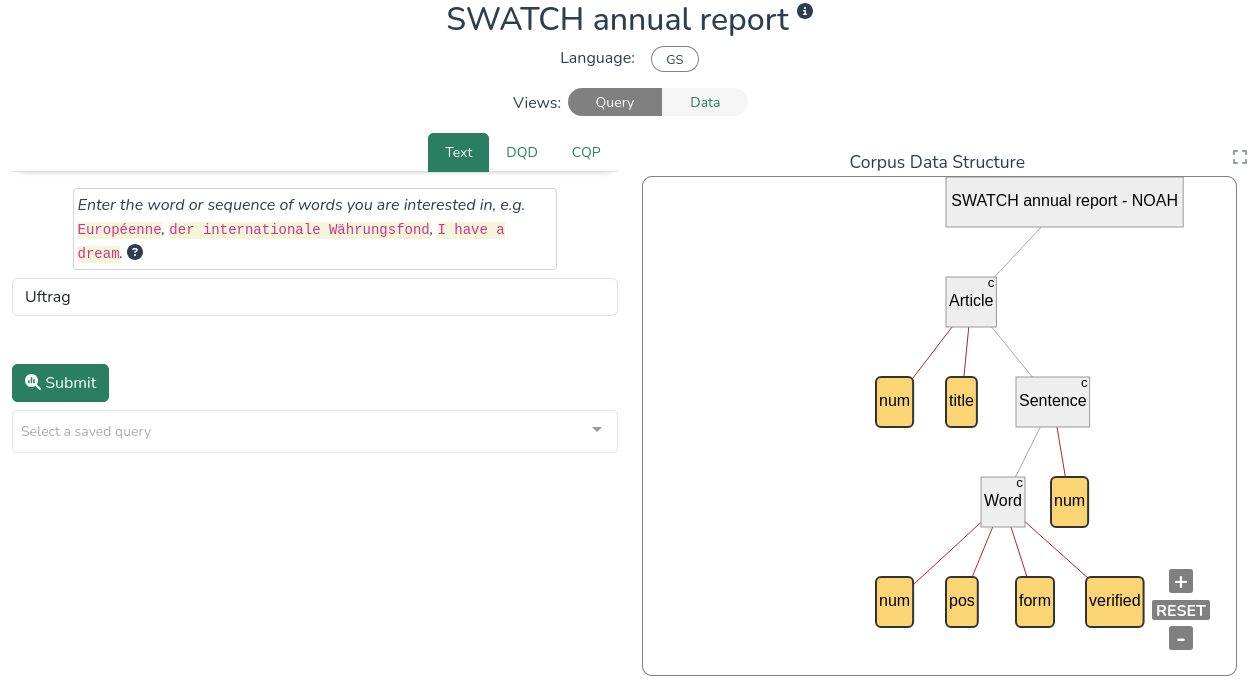
Task: Select the Query view toggle
Action: pos(614,102)
